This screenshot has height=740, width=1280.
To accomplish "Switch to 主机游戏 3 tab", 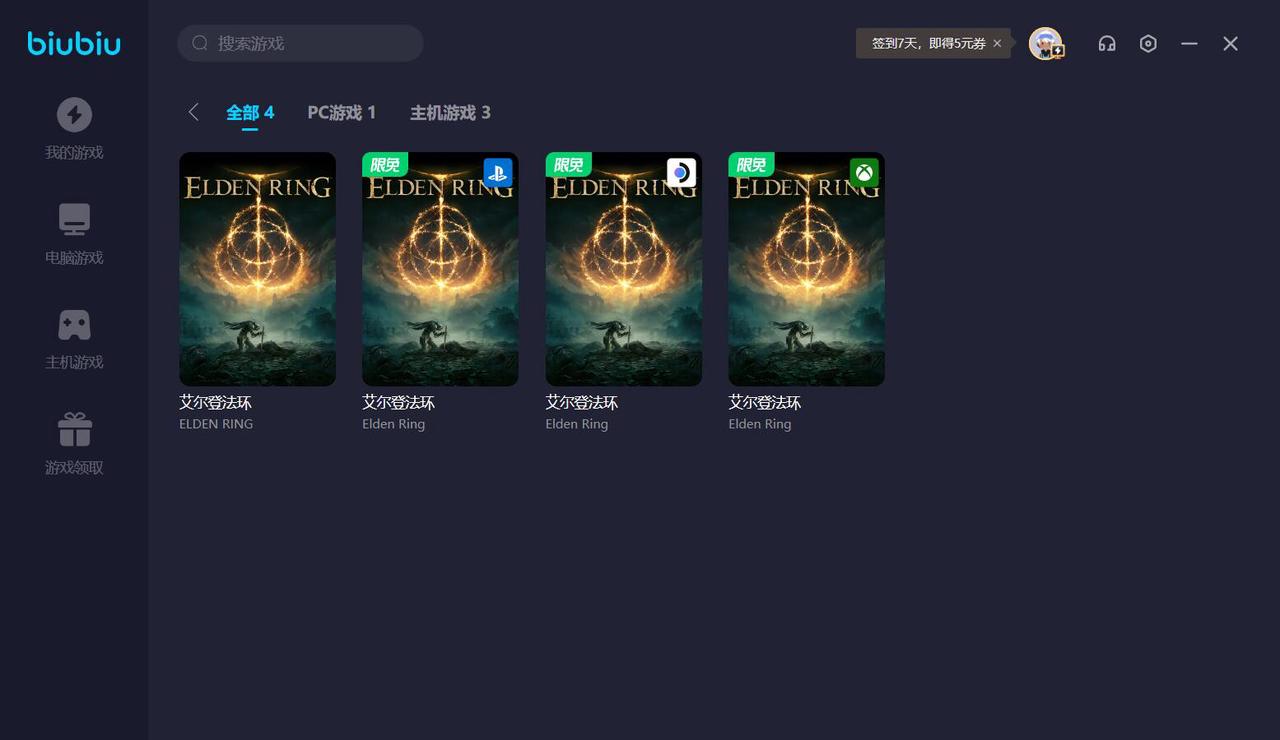I will (450, 112).
